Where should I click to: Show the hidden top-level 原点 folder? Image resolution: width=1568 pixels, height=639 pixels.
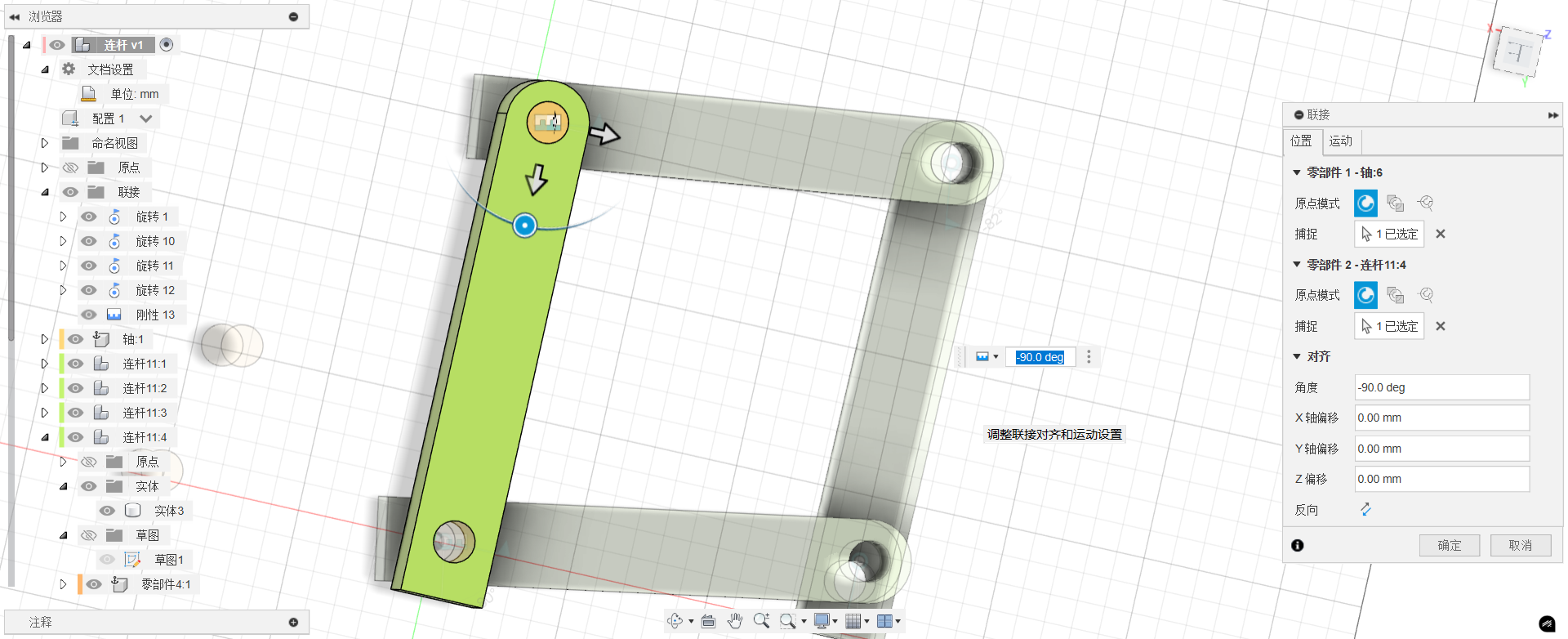tap(71, 168)
